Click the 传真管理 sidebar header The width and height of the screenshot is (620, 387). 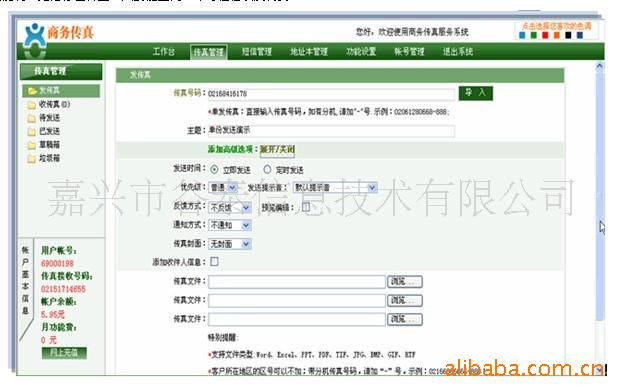[61, 72]
